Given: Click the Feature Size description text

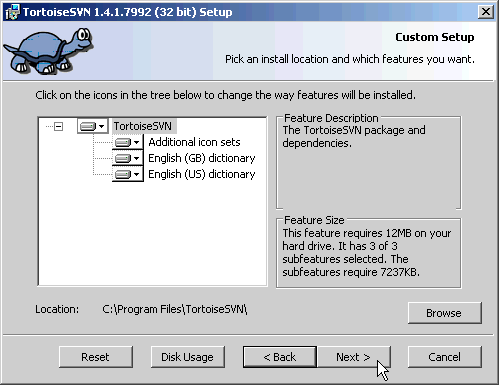Looking at the screenshot, I should [367, 252].
